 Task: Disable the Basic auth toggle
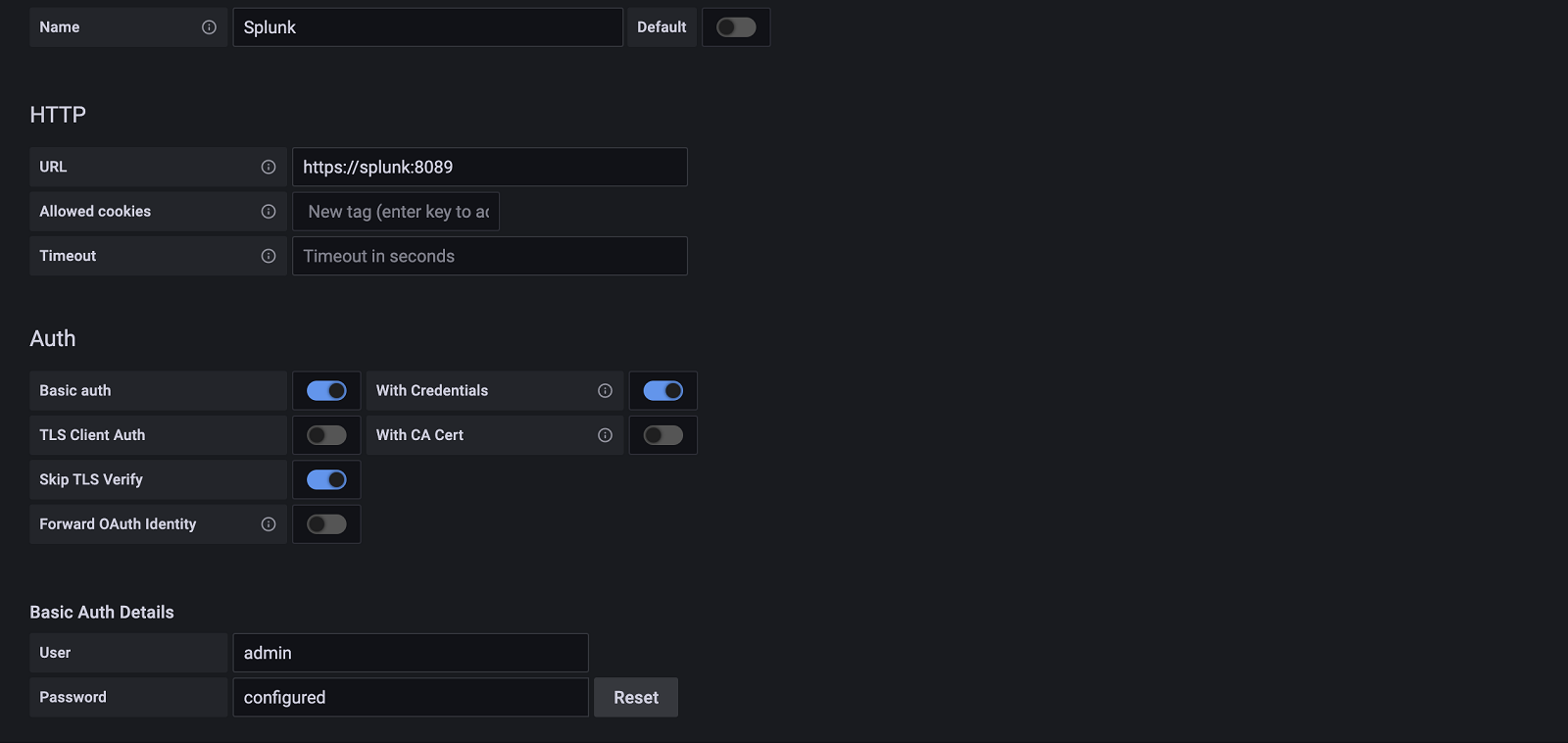326,391
